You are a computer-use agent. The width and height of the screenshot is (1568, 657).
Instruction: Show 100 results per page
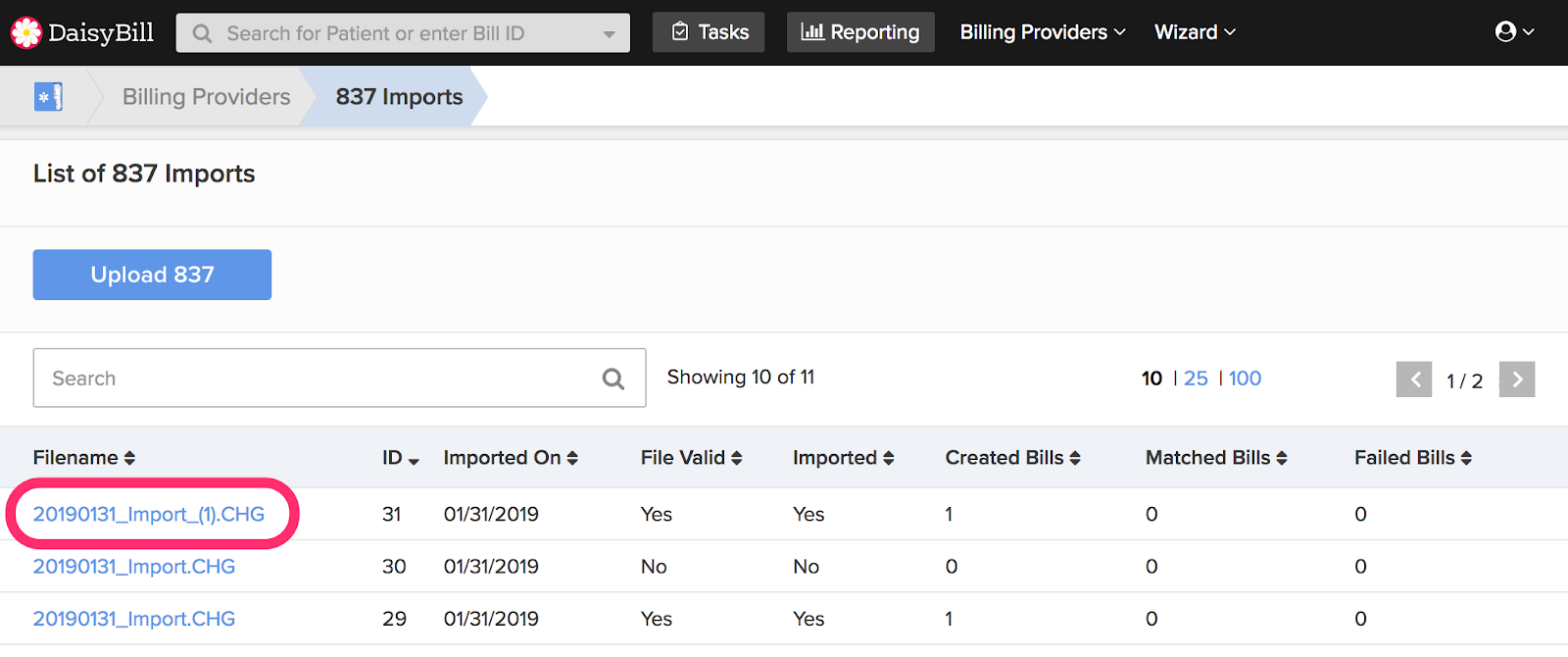click(1245, 379)
